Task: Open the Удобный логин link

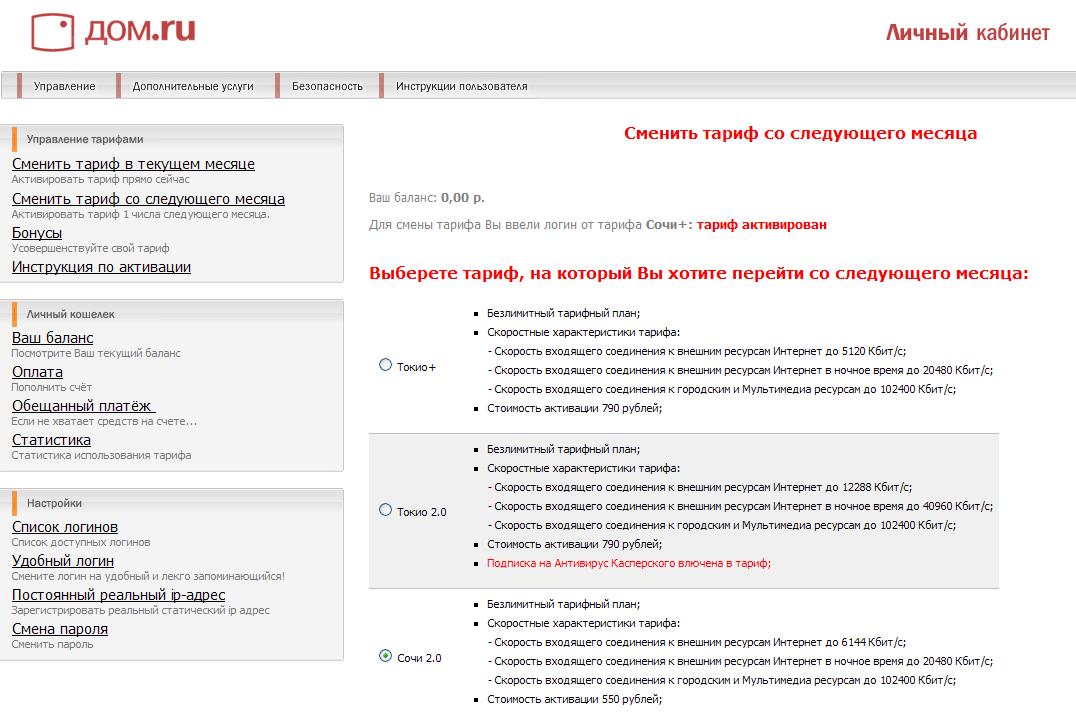Action: [x=62, y=561]
